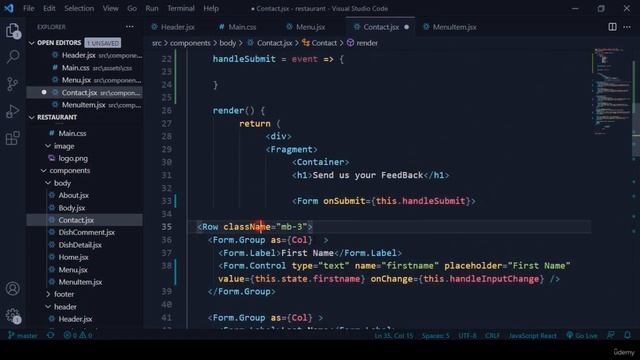
Task: Open the Help menu
Action: 211,8
